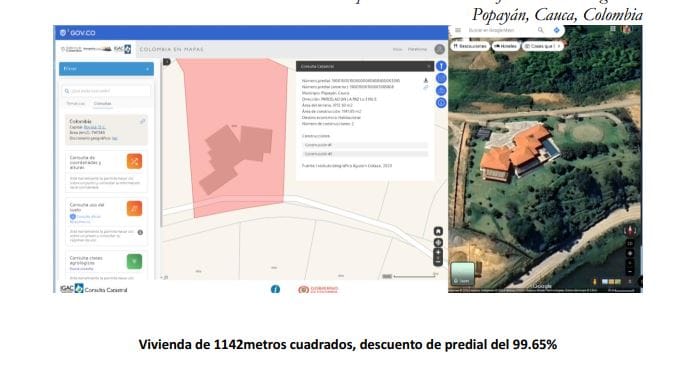Zoom out on the IGAC cadastral map
Viewport: 679px width, 369px height.
coord(438,262)
